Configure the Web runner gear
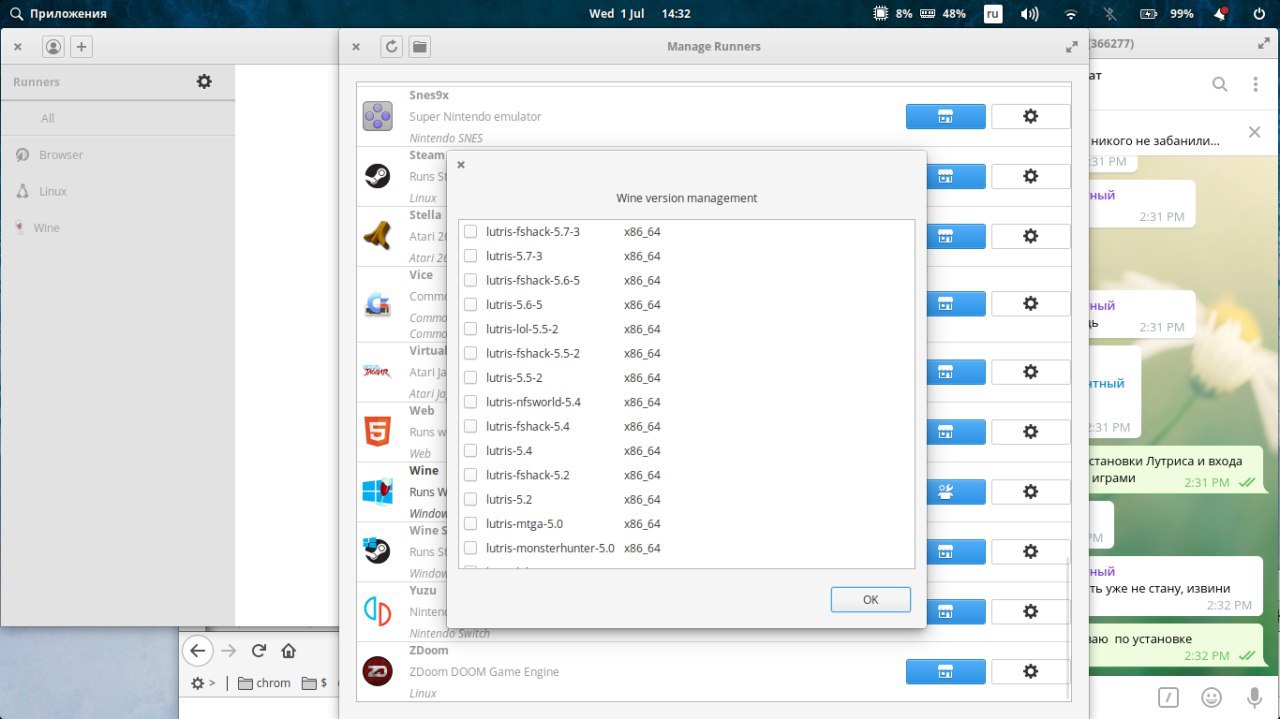 click(1030, 432)
